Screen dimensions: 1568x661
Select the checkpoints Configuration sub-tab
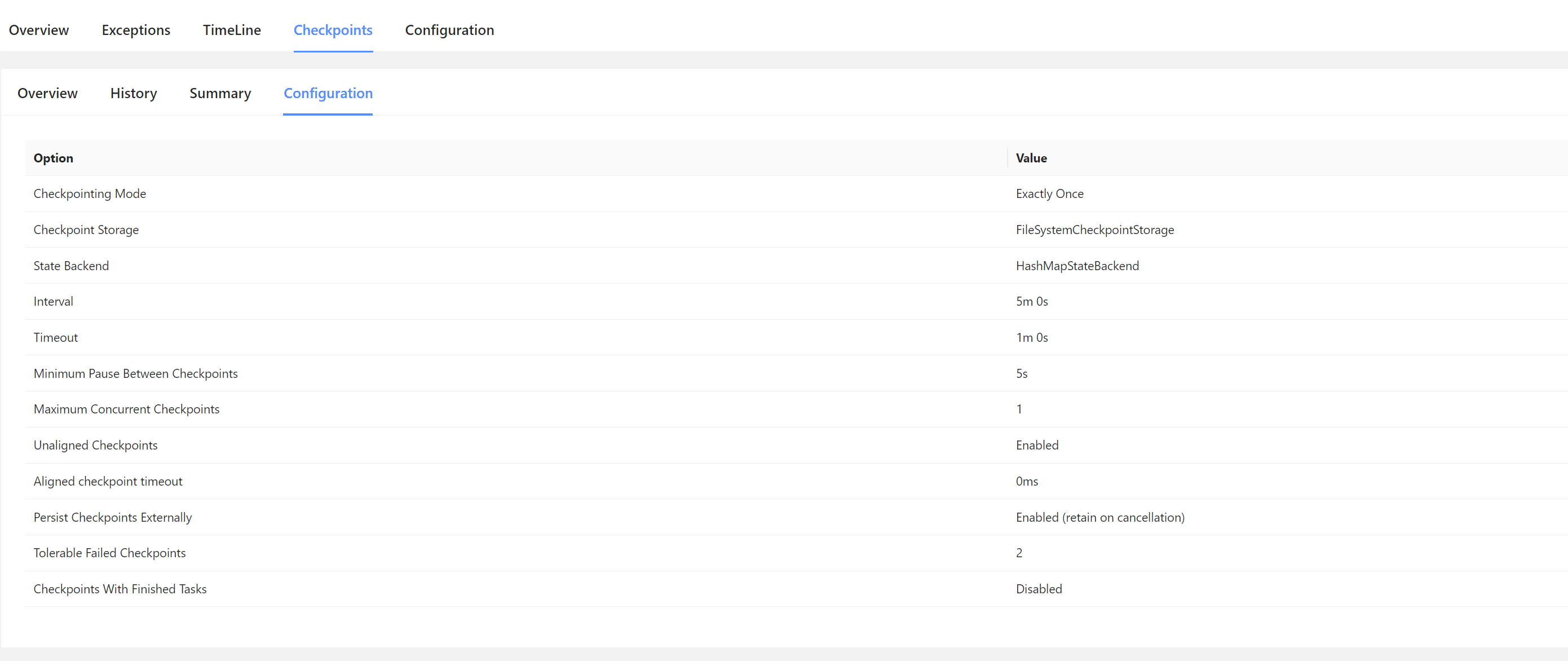(x=328, y=93)
